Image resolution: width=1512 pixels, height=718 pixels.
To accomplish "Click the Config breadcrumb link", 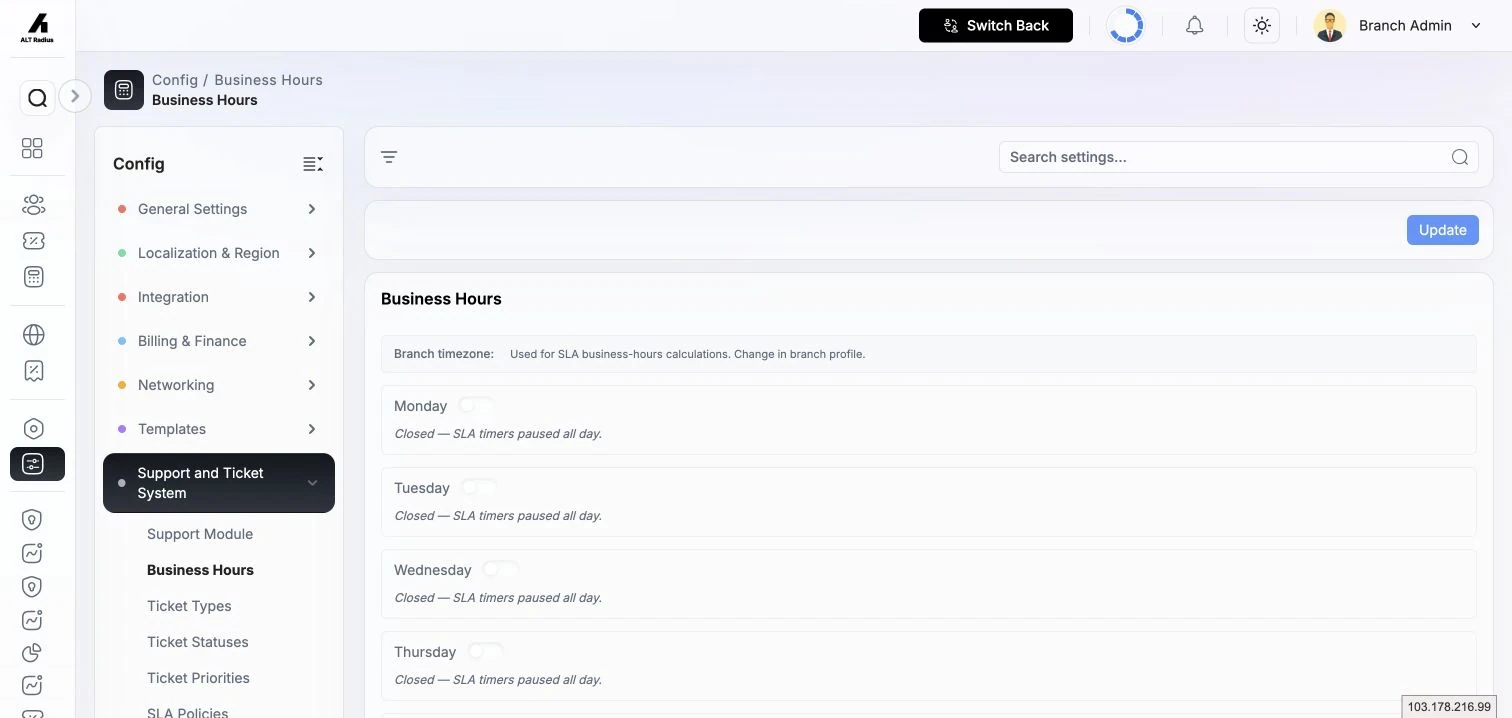I will 175,80.
